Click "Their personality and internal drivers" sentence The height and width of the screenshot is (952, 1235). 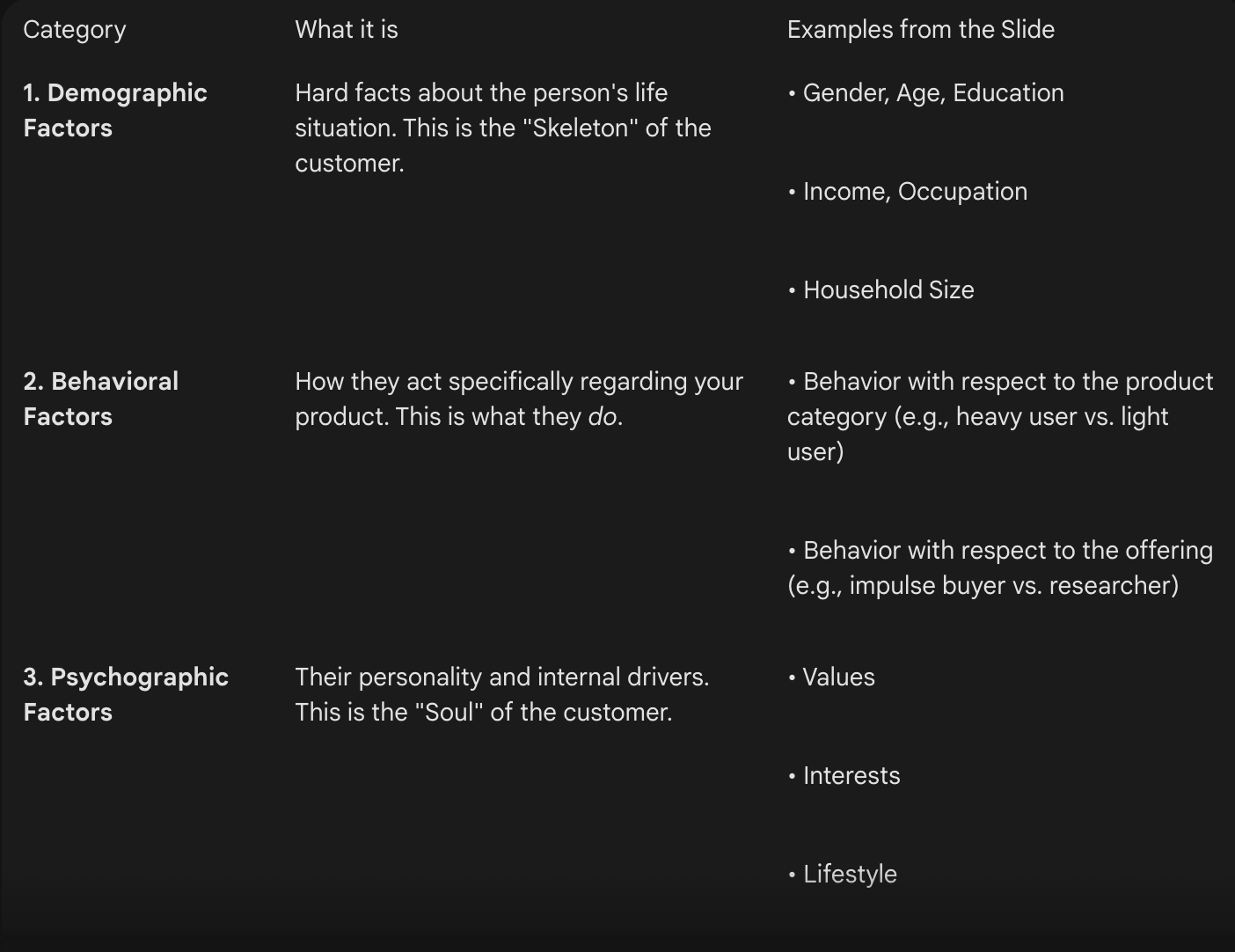click(501, 677)
